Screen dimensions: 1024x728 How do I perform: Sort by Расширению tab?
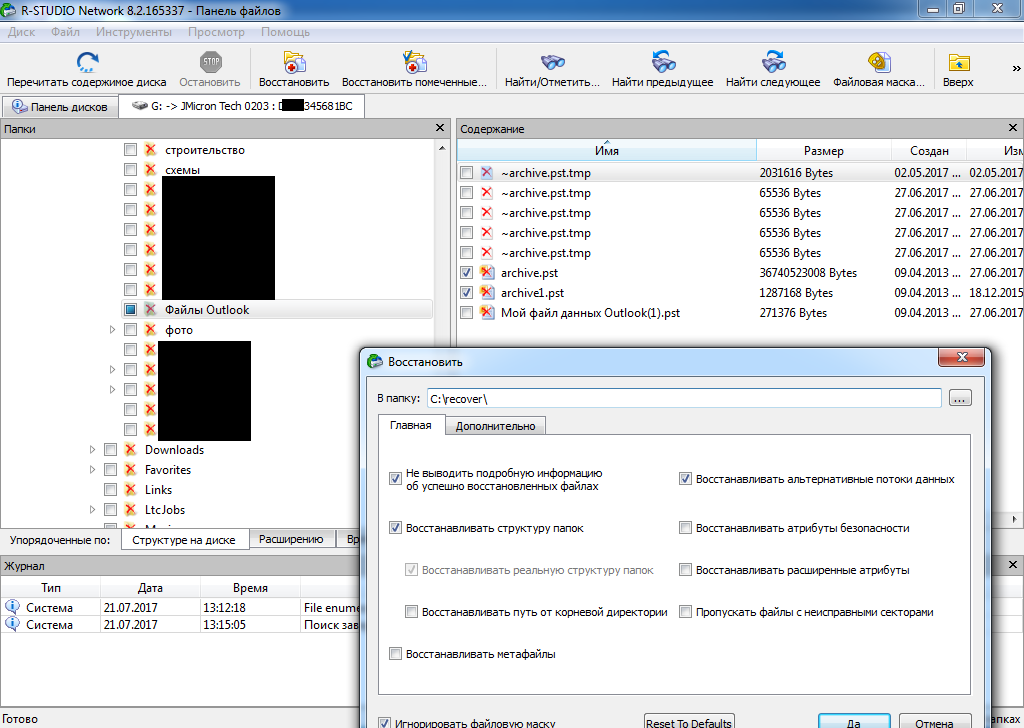291,539
